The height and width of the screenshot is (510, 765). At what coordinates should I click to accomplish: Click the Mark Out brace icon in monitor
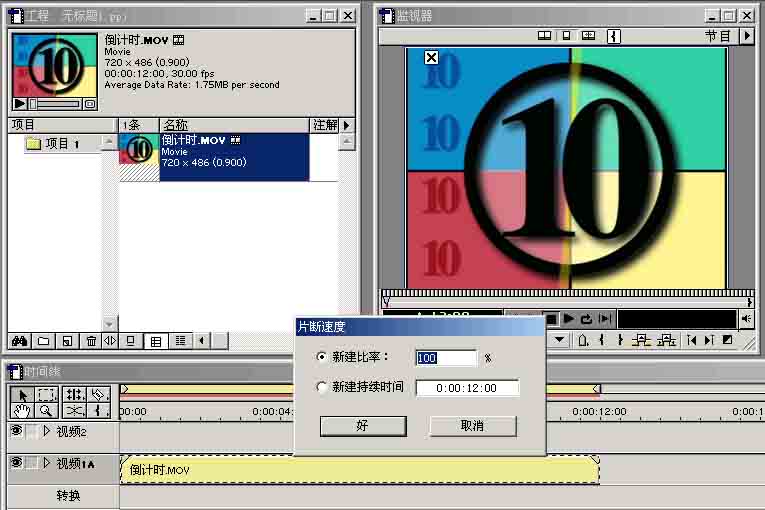620,340
